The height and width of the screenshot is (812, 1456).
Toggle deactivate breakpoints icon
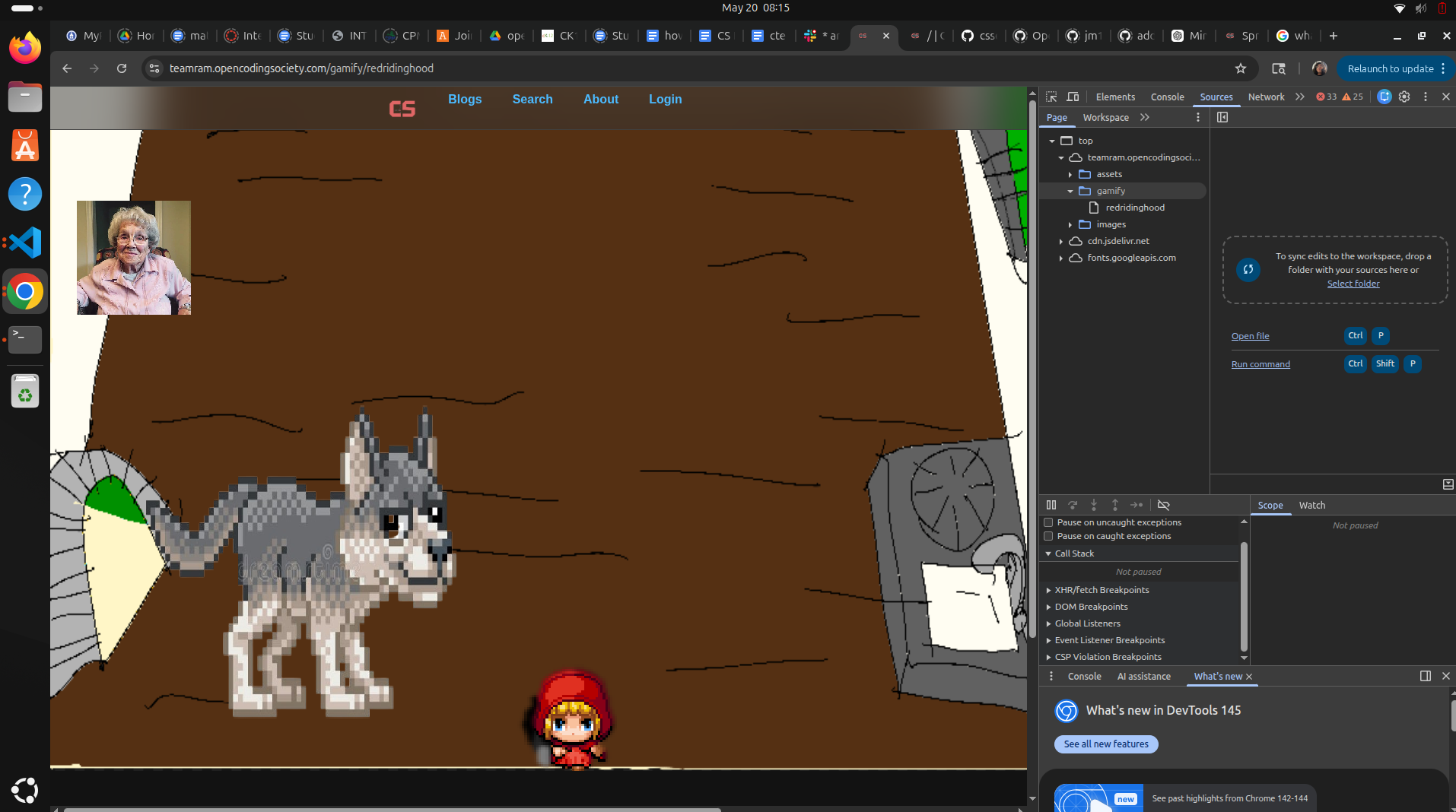tap(1163, 505)
